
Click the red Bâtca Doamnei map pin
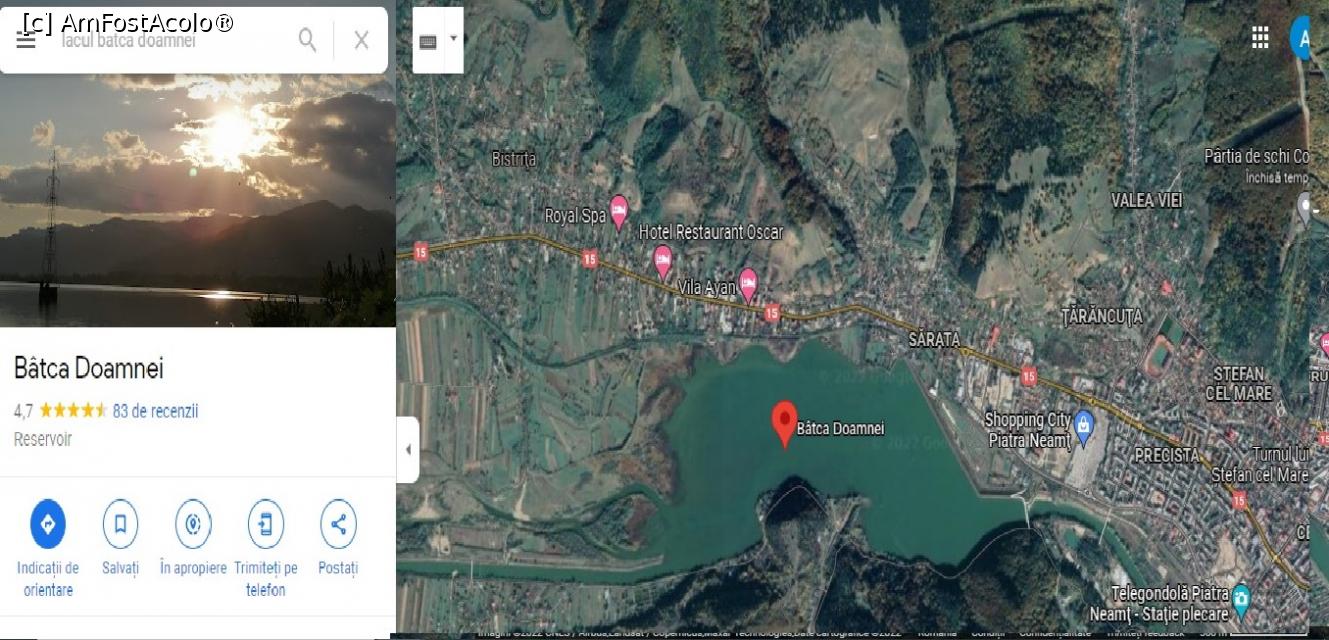785,422
